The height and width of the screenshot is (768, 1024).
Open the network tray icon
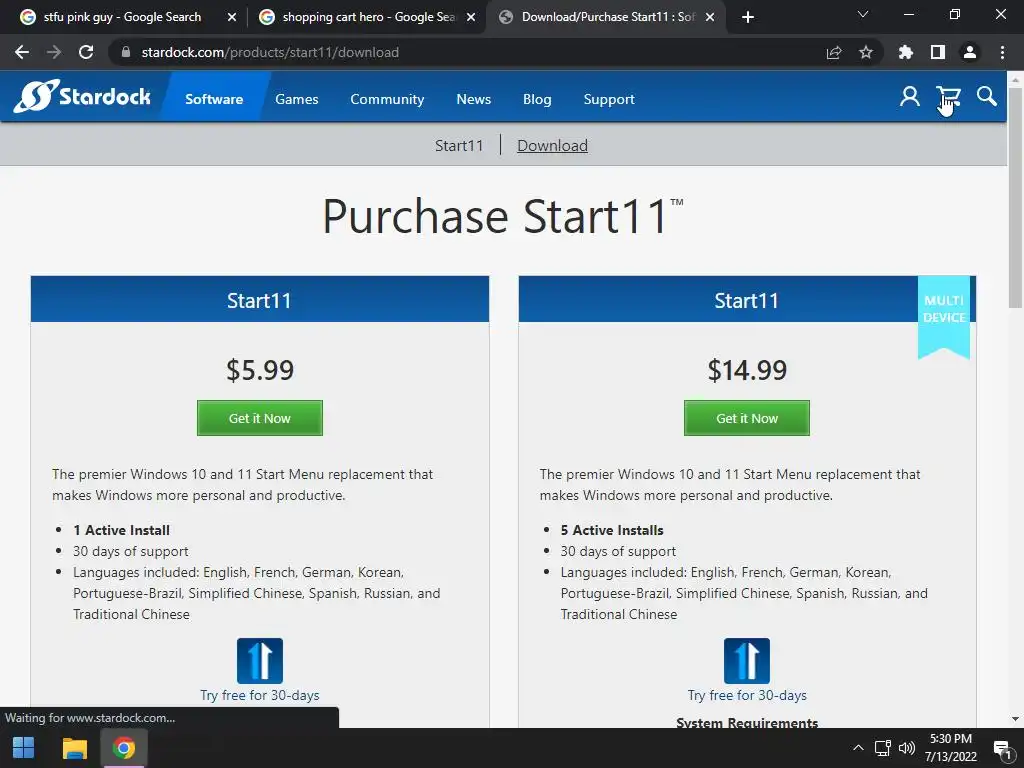pos(883,748)
